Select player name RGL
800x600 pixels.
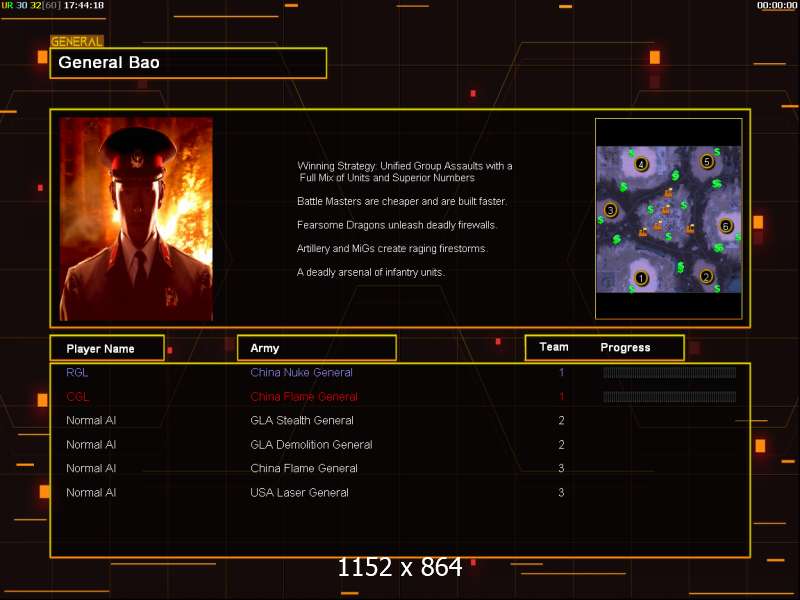[x=77, y=372]
